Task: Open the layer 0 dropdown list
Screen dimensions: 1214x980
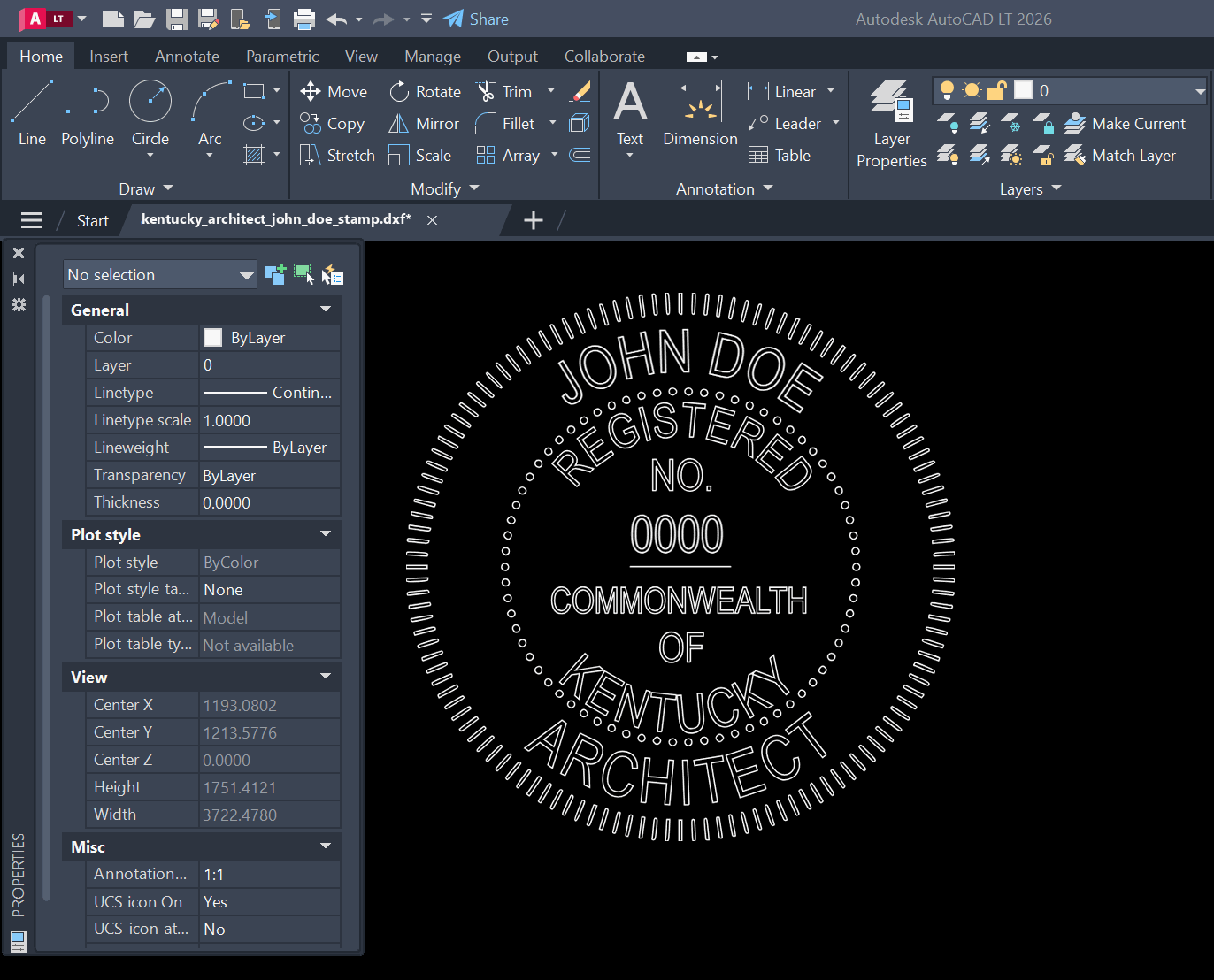Action: click(1200, 90)
